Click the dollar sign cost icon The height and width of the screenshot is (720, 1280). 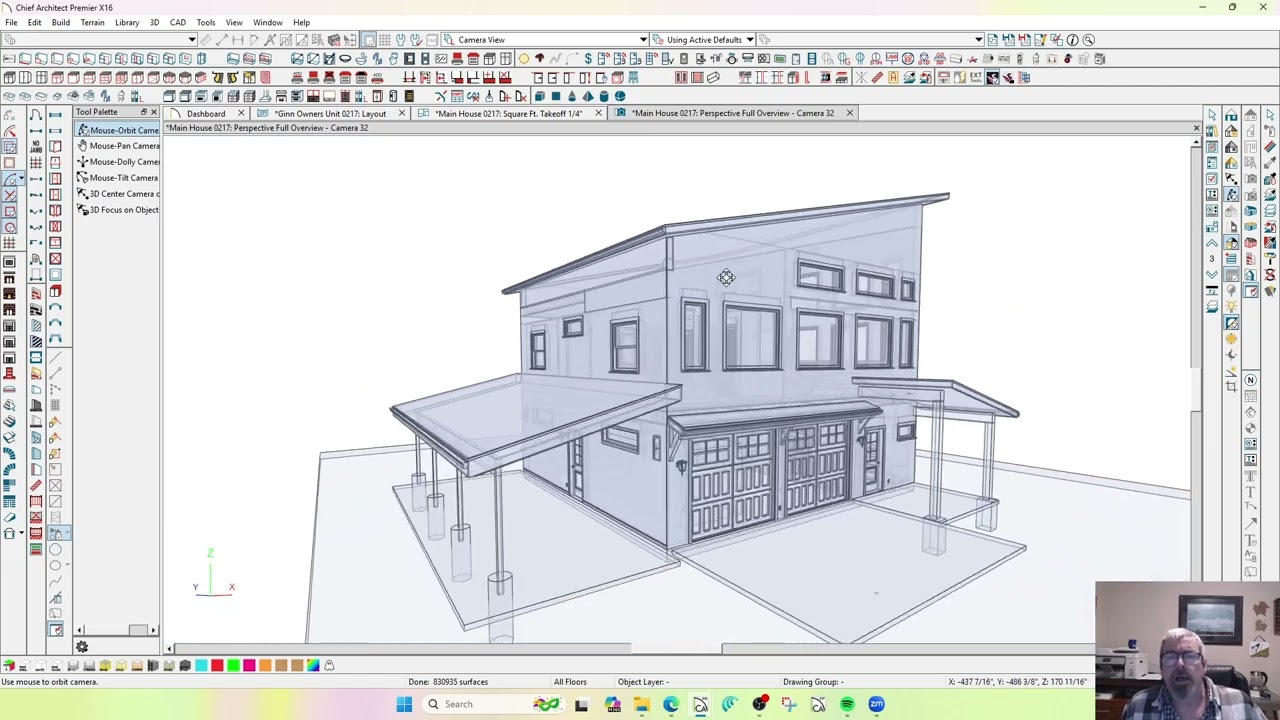(588, 59)
